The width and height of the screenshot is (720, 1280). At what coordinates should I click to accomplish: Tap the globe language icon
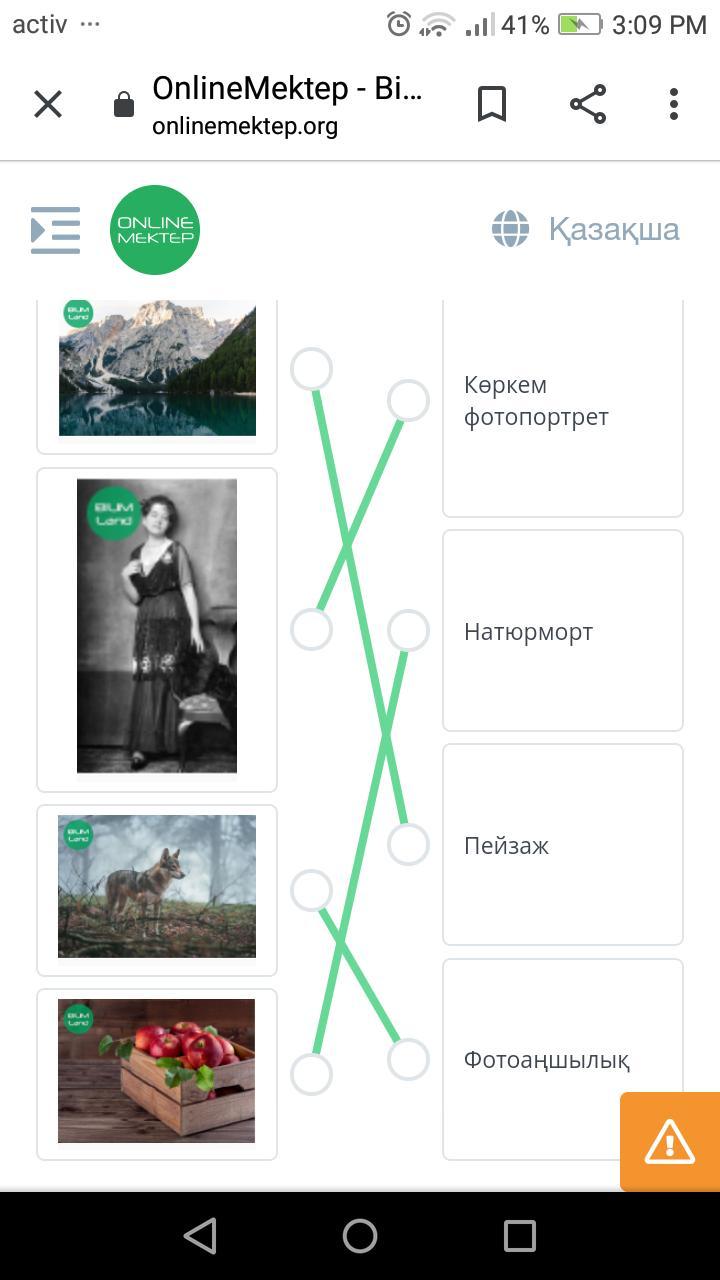coord(510,229)
